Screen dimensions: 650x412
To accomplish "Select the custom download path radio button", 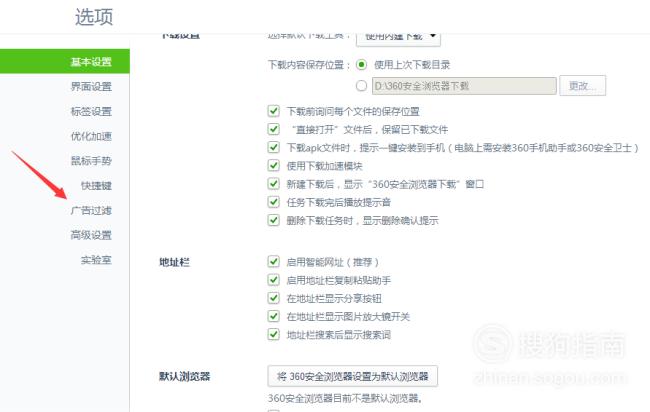I will pyautogui.click(x=361, y=86).
